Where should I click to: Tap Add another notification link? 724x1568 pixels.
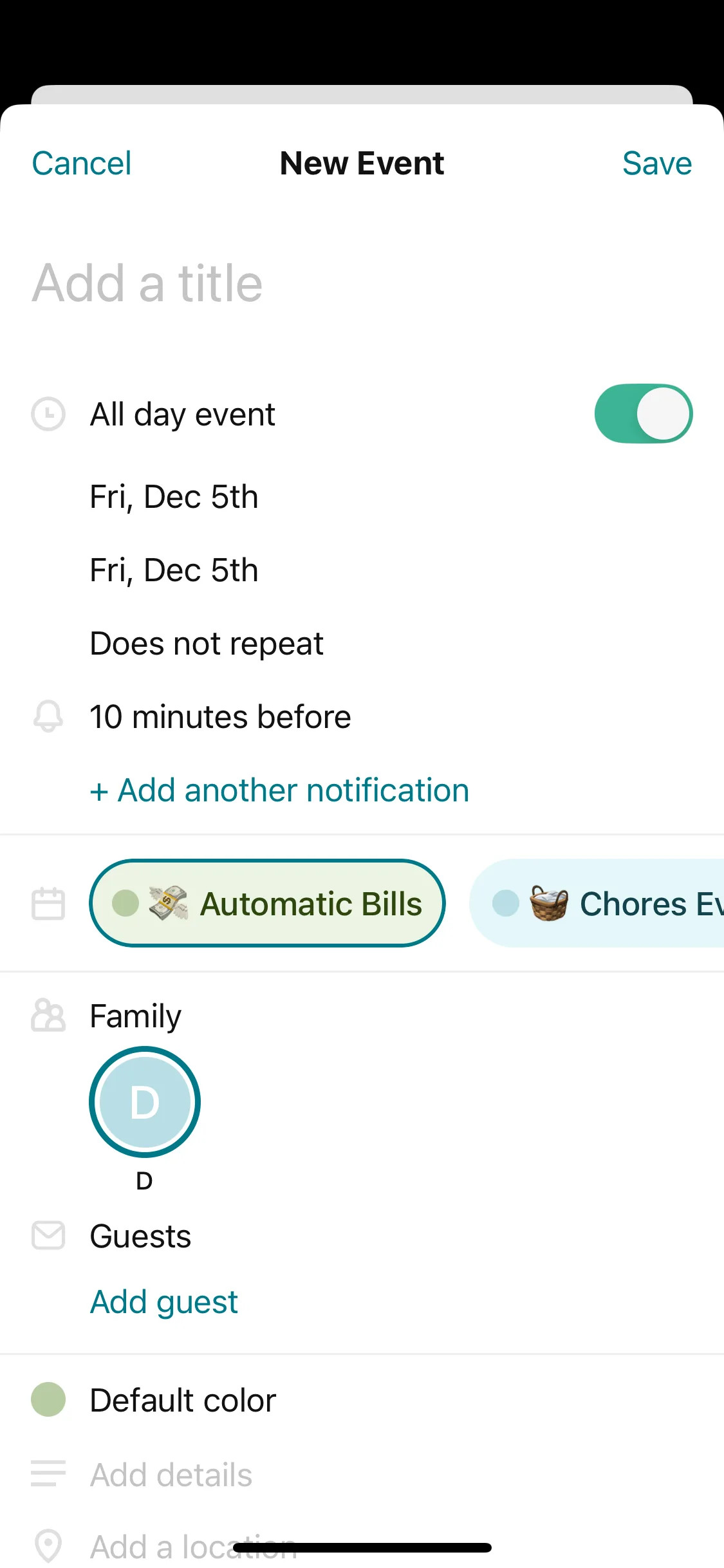(x=279, y=790)
